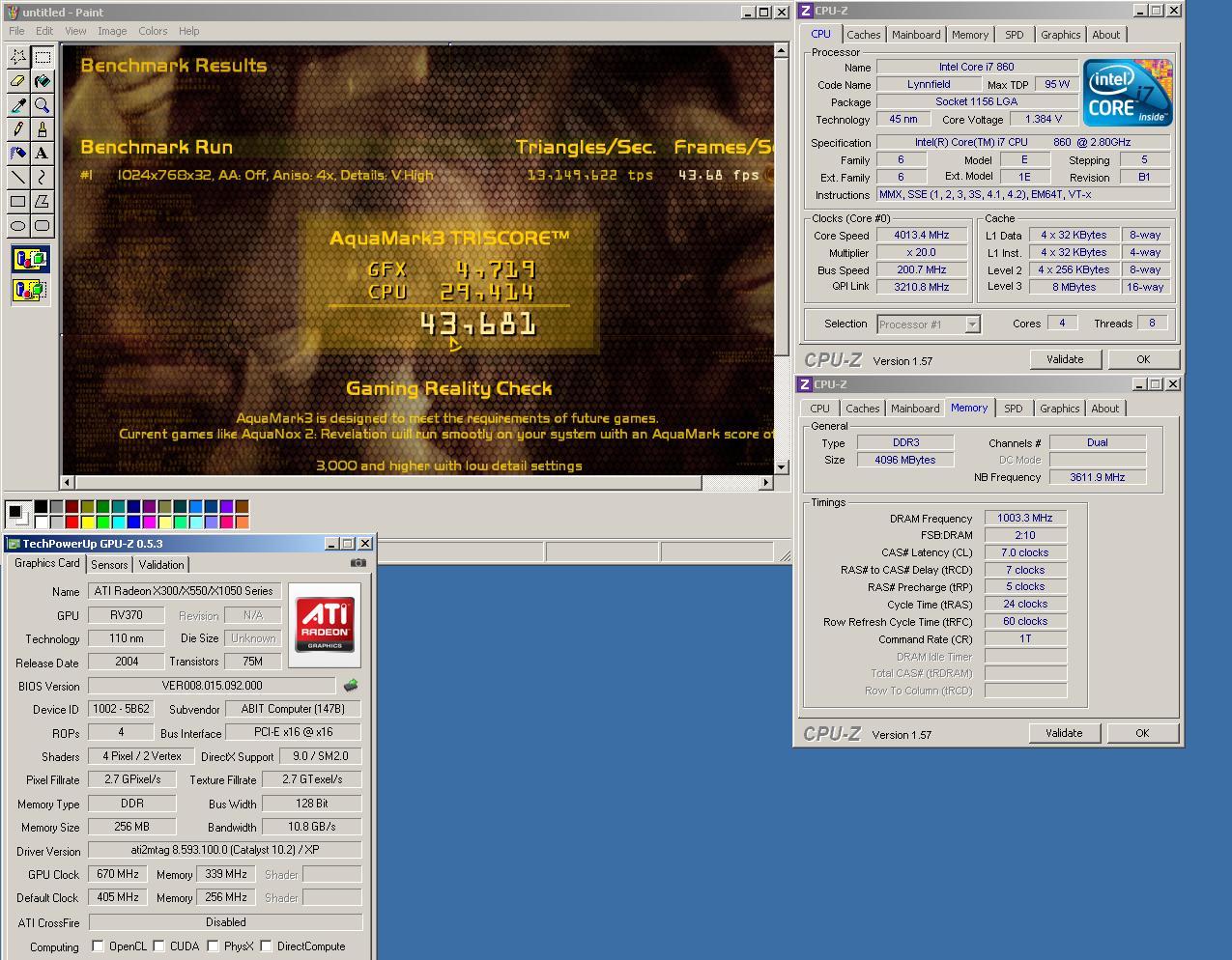The width and height of the screenshot is (1232, 960).
Task: Open Mainboard tab in top CPU-Z window
Action: click(x=916, y=35)
